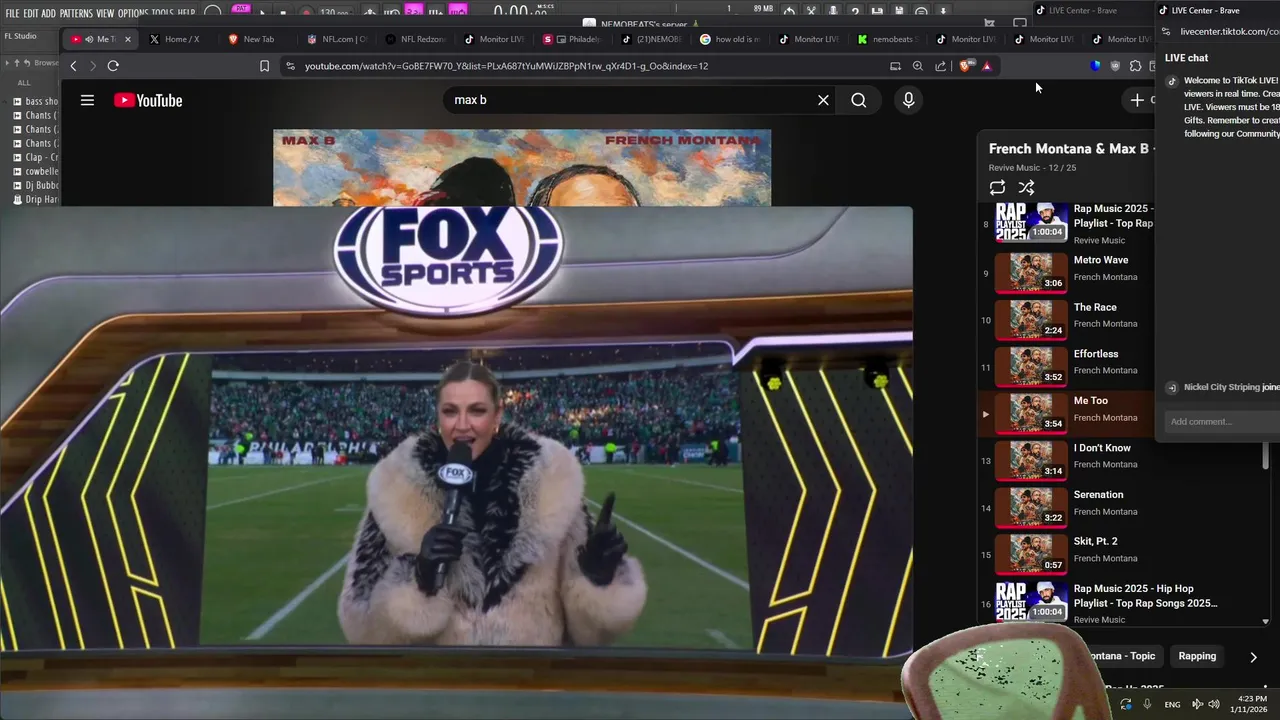The height and width of the screenshot is (720, 1280).
Task: Bookmark this page with the bookmark icon
Action: 264,66
